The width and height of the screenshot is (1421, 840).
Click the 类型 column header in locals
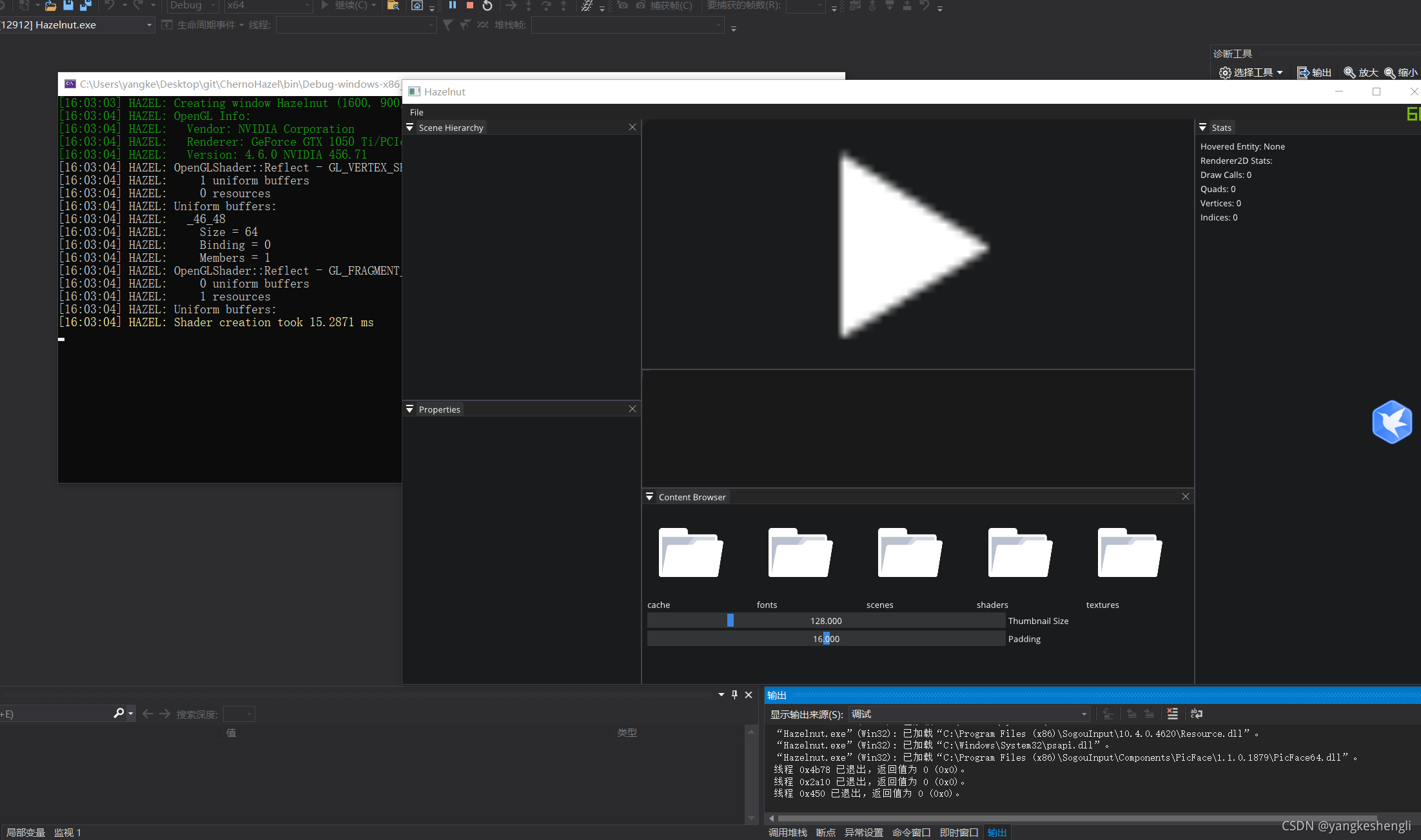click(x=627, y=732)
